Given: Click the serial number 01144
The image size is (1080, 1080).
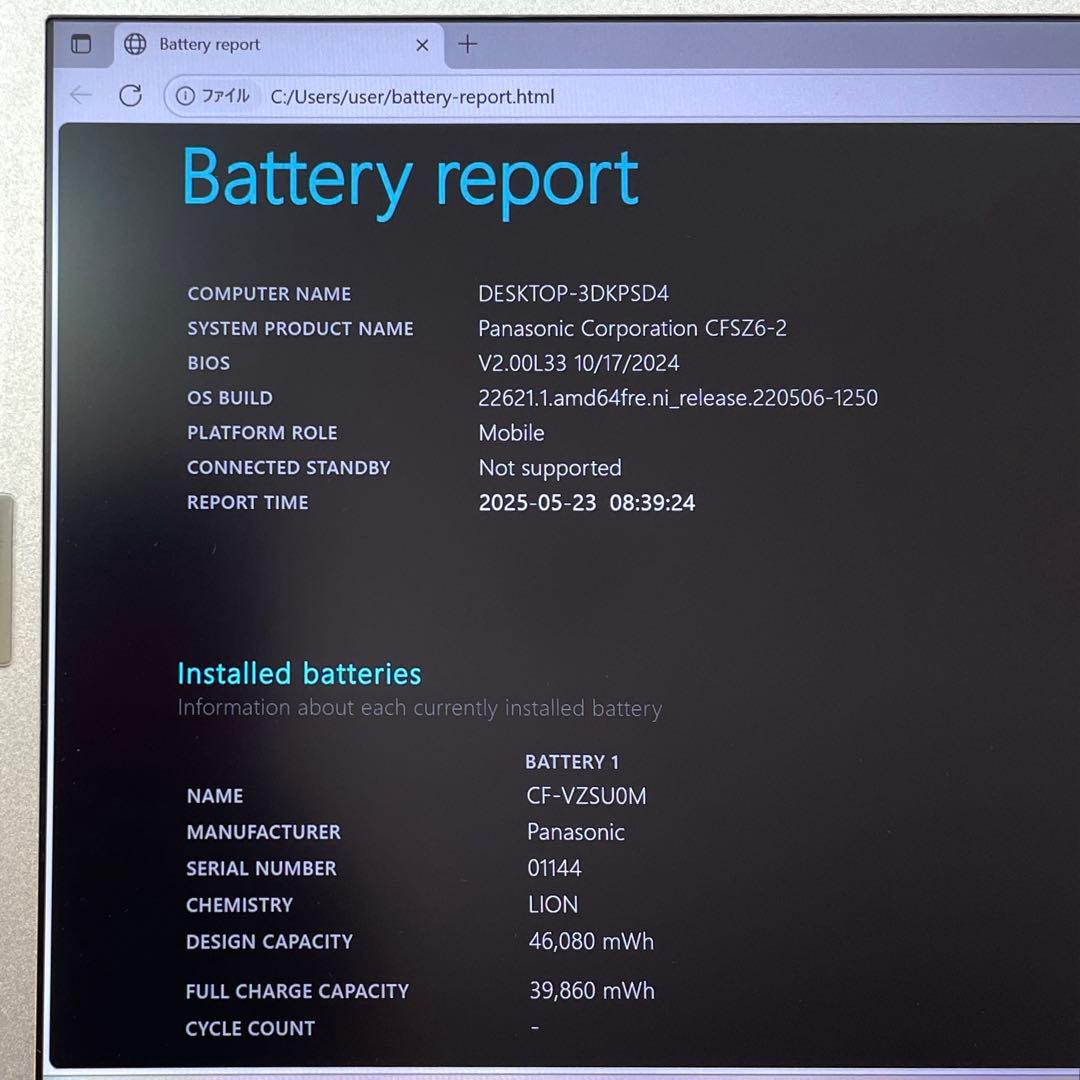Looking at the screenshot, I should [x=554, y=868].
